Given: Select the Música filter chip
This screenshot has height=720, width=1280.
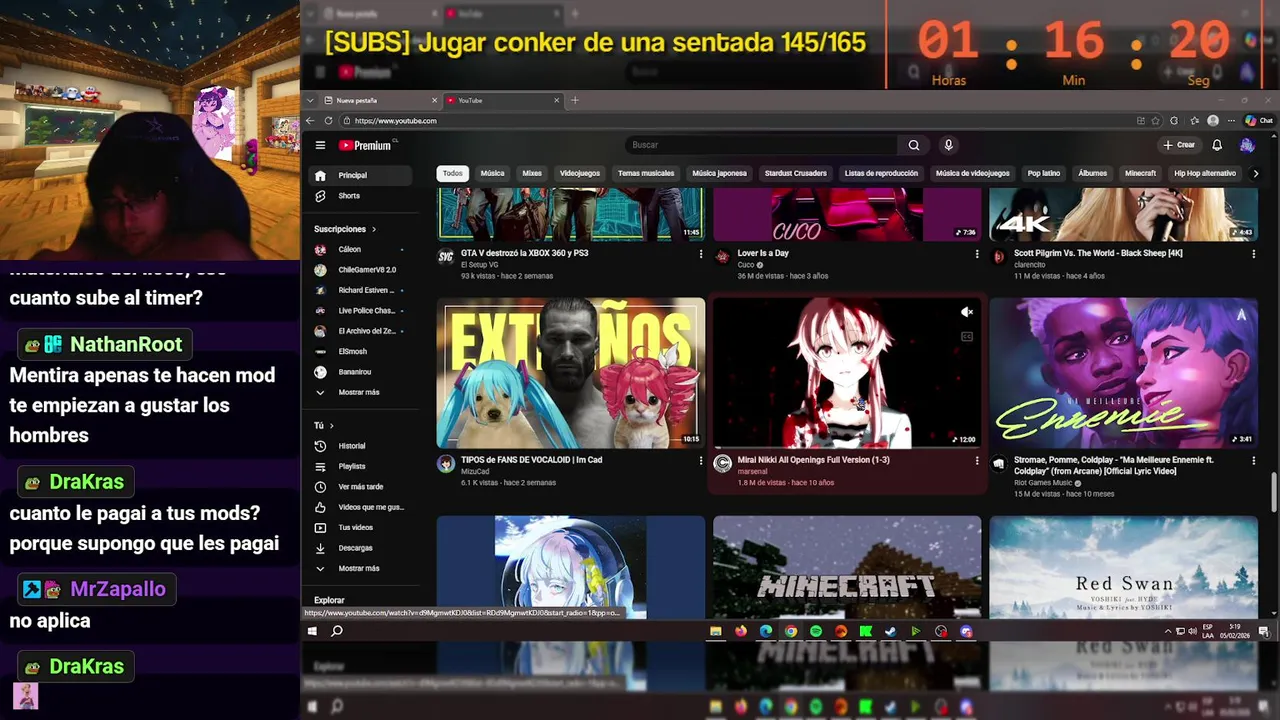Looking at the screenshot, I should click(492, 173).
